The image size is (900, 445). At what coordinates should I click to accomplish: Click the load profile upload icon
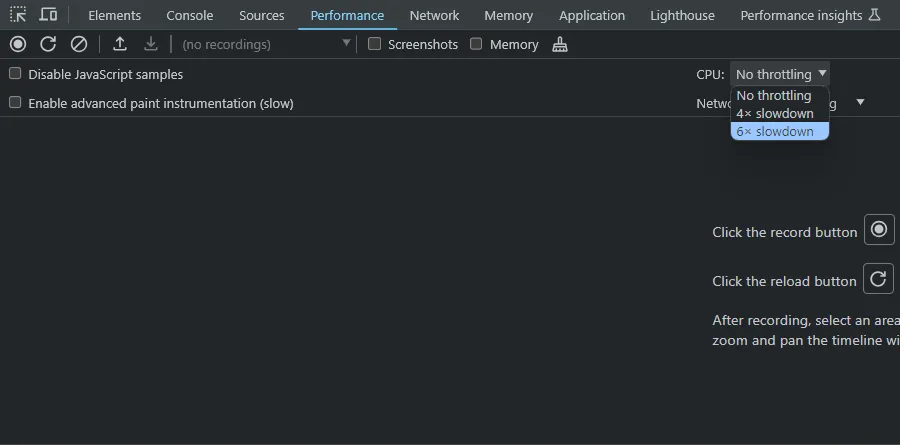tap(119, 44)
